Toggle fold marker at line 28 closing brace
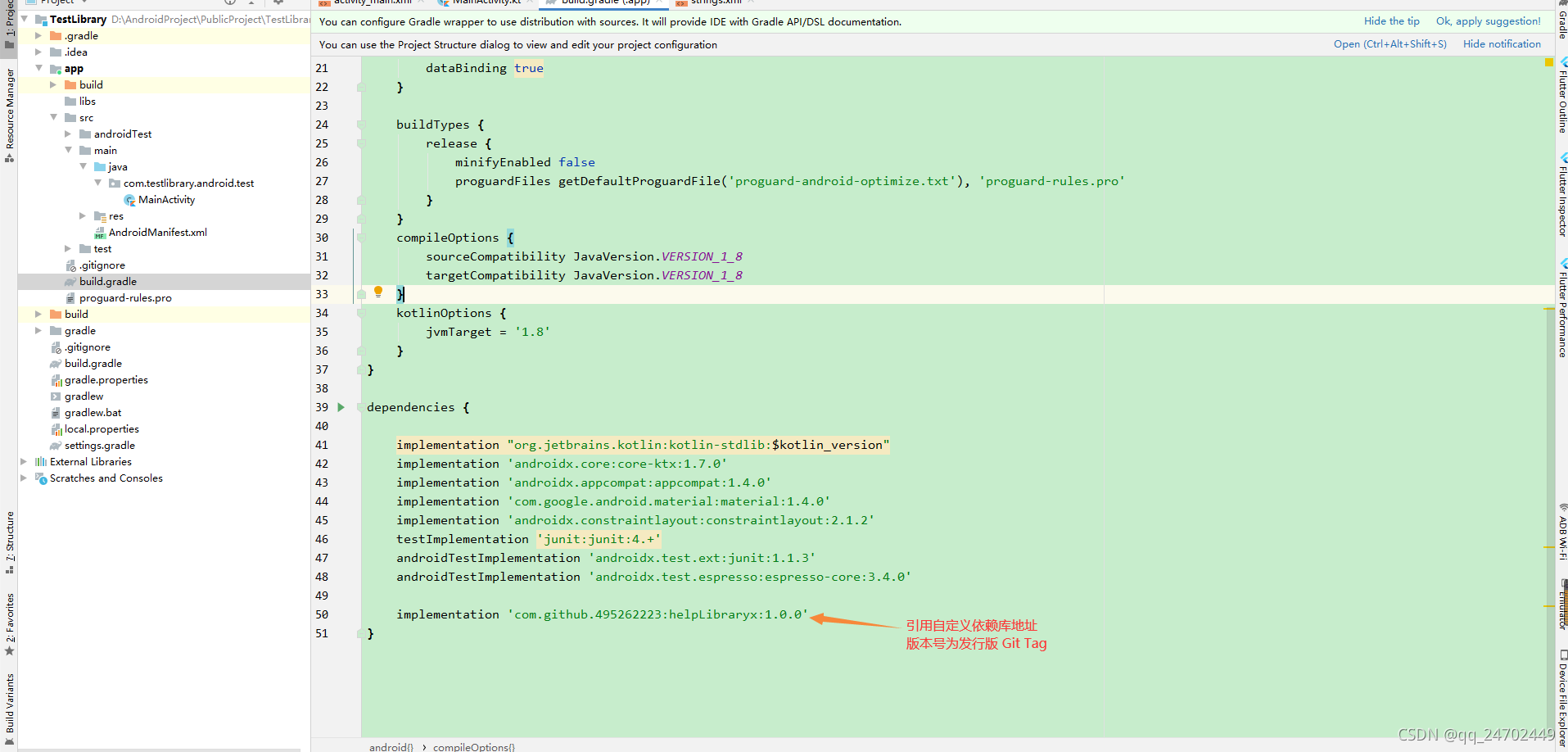Screen dimensions: 1568x752 (x=360, y=200)
